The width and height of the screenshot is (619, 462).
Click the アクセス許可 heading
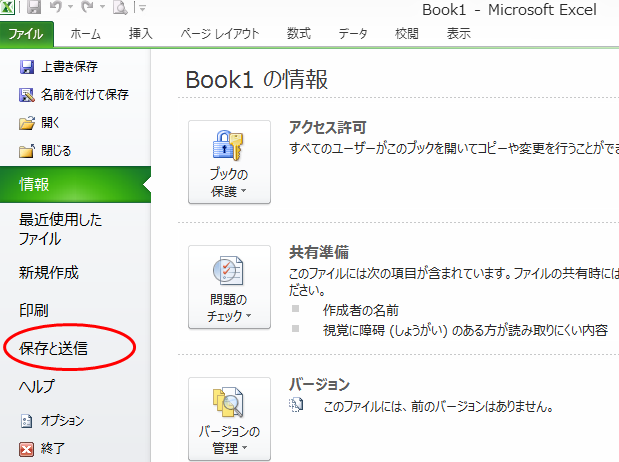(x=328, y=128)
